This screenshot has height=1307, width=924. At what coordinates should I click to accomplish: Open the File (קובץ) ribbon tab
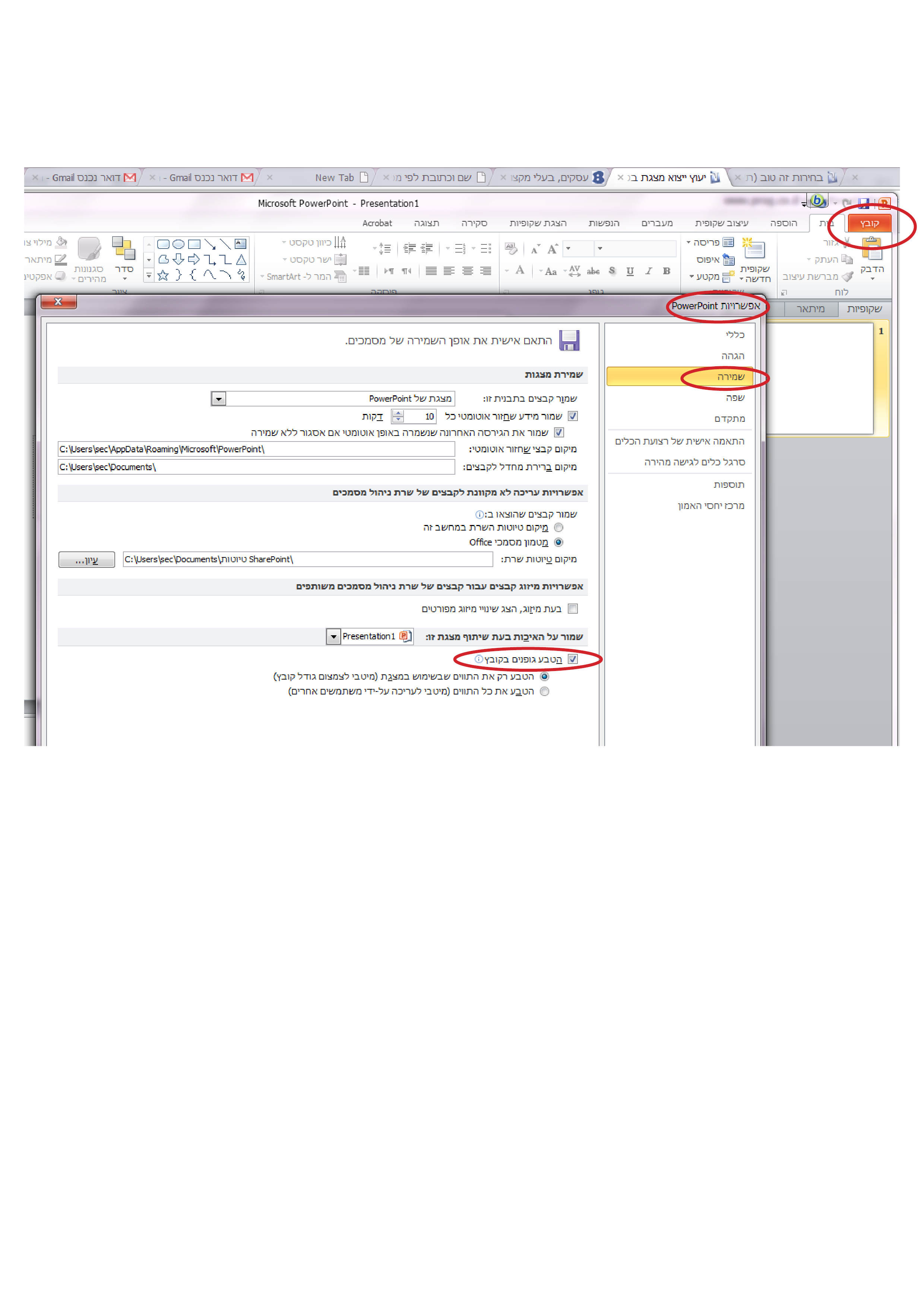869,223
